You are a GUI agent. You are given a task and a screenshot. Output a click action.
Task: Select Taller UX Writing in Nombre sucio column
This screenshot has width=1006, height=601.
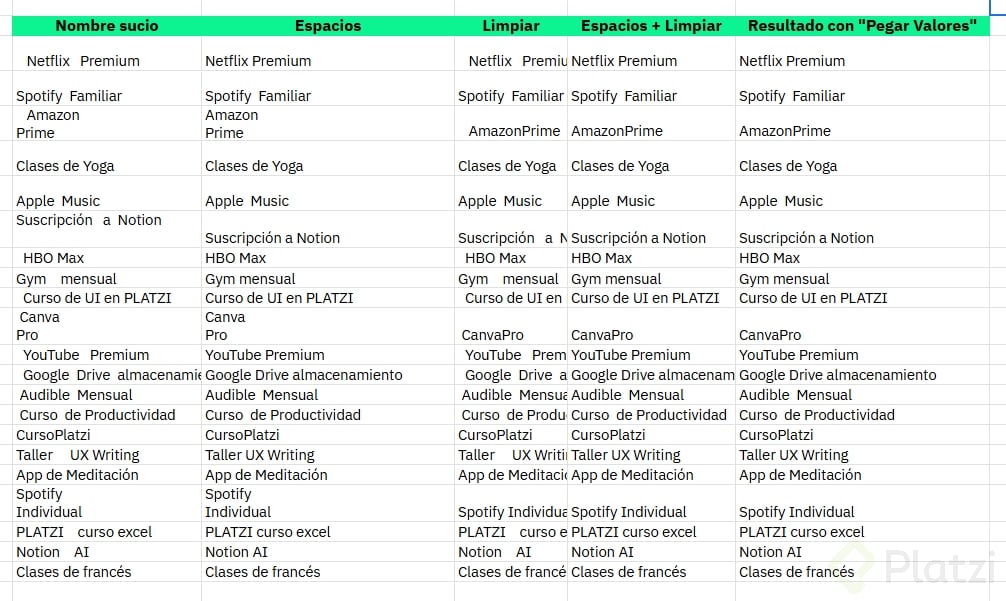click(x=78, y=455)
